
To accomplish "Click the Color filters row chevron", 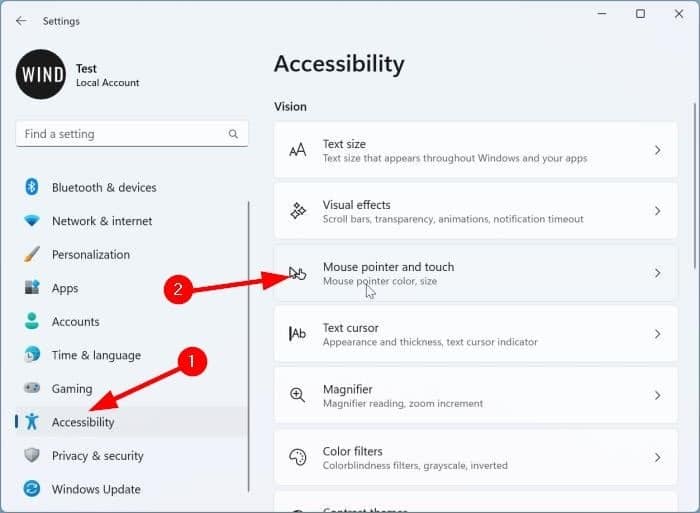I will [x=658, y=457].
